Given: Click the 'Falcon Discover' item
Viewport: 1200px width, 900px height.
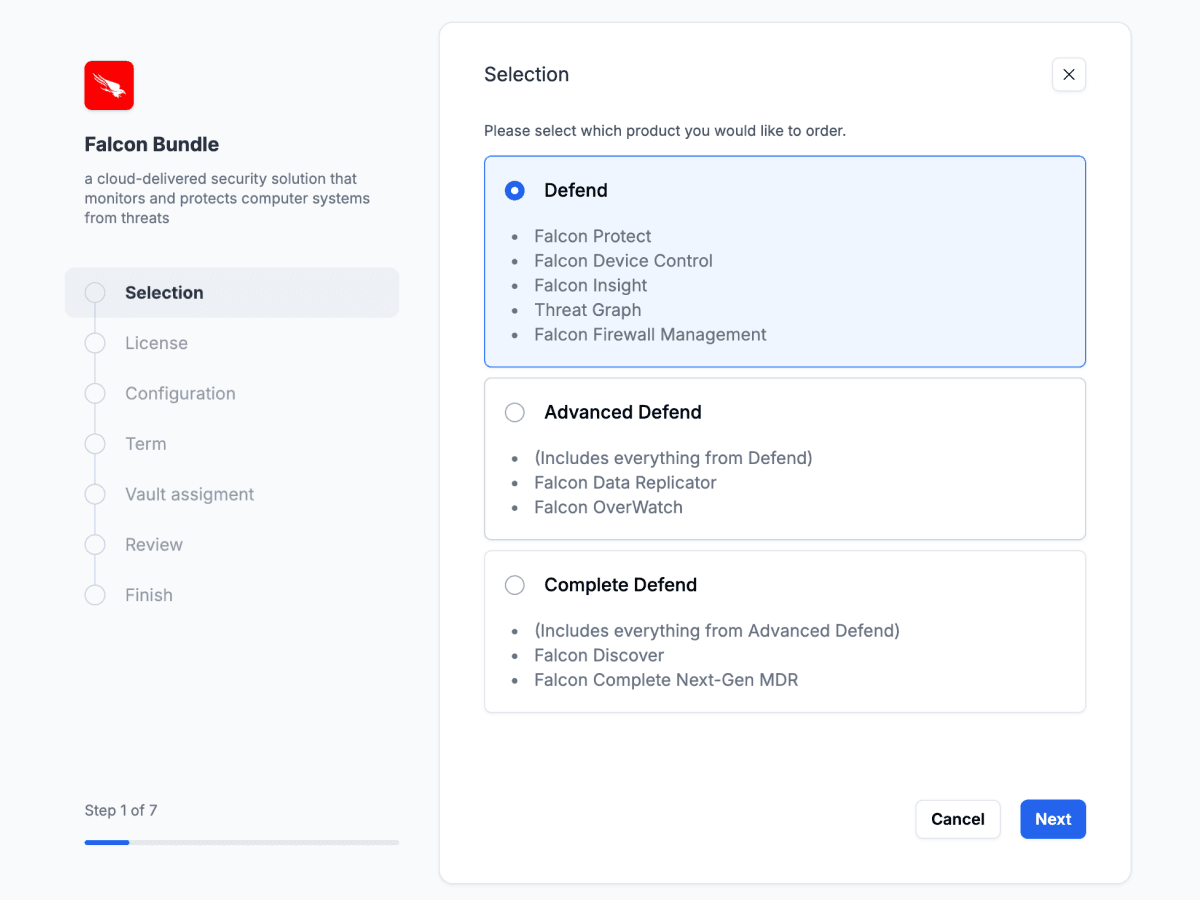Looking at the screenshot, I should [x=599, y=656].
